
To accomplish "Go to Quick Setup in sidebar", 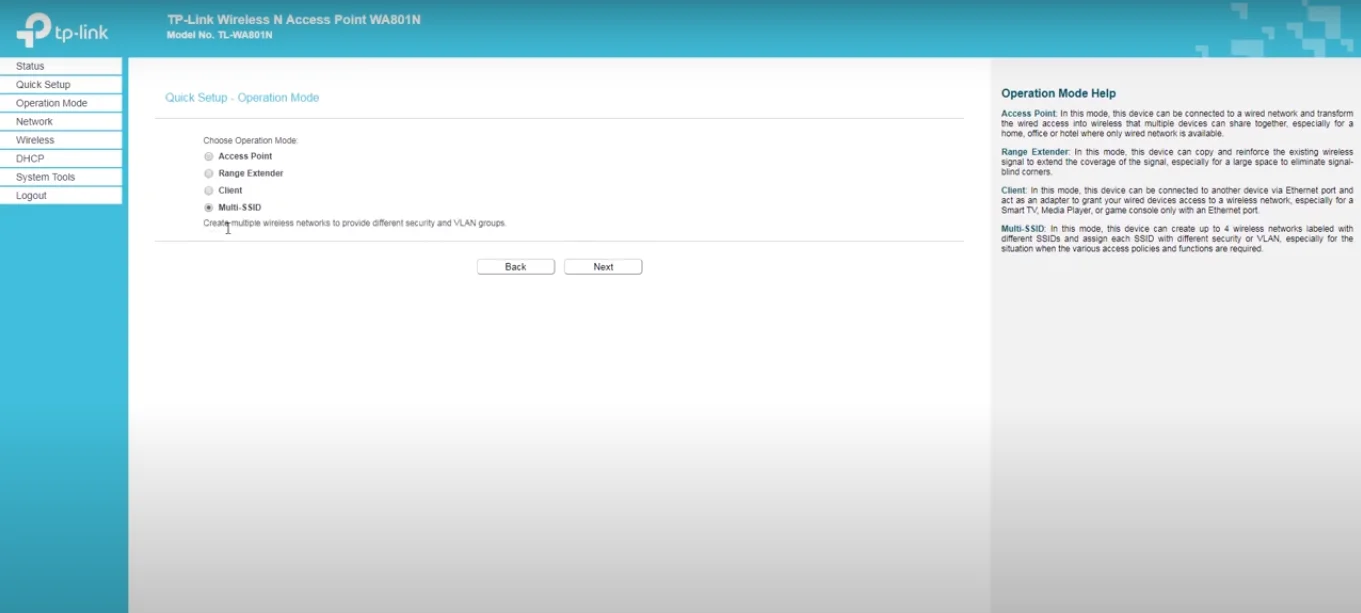I will 43,85.
